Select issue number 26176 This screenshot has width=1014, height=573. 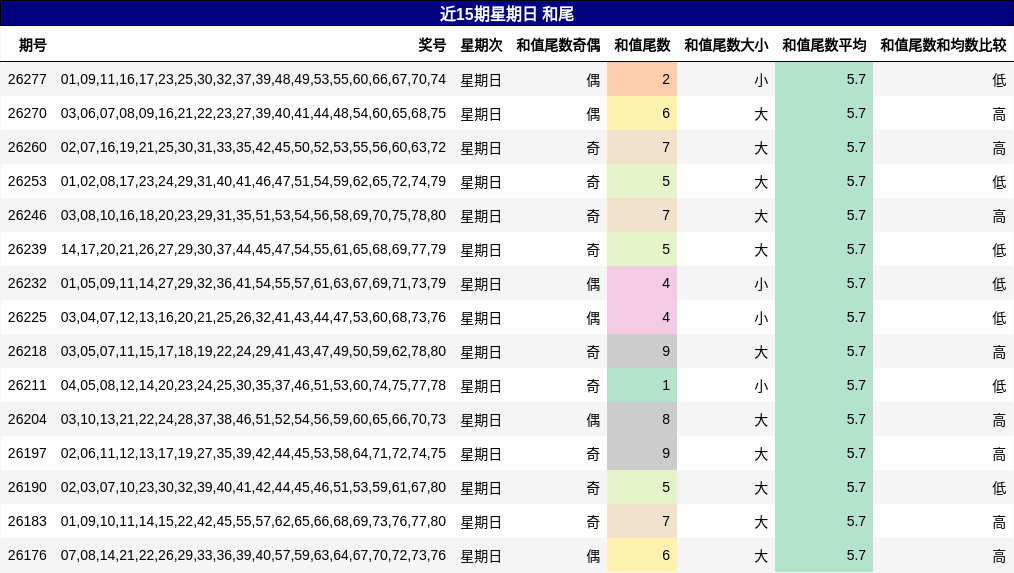tap(27, 556)
